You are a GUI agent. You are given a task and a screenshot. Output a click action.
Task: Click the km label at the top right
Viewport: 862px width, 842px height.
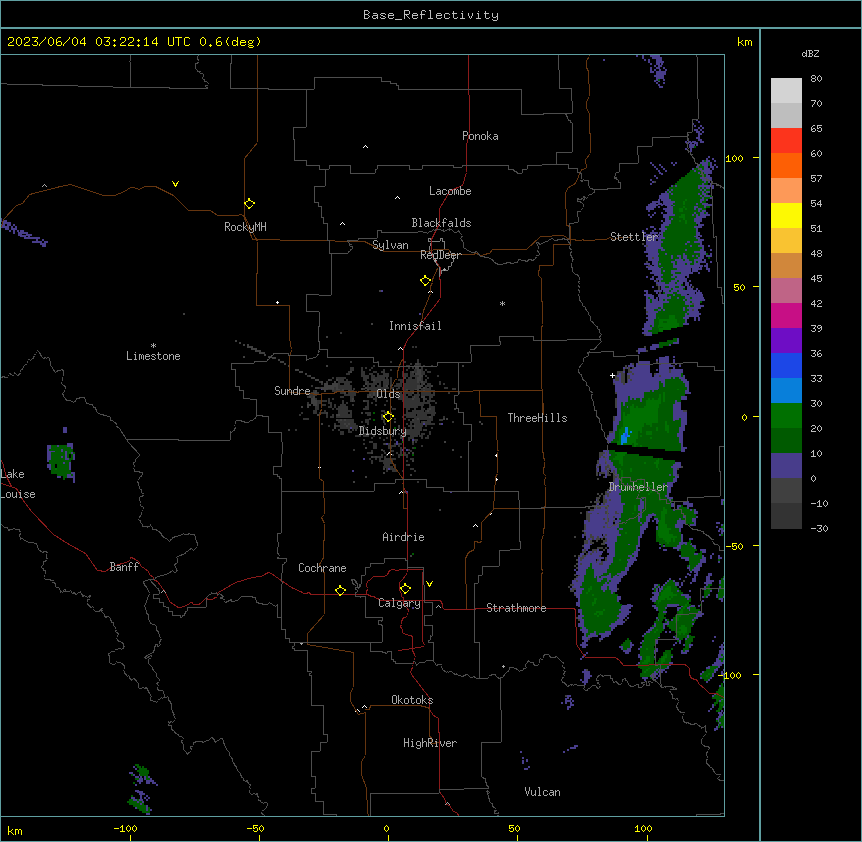[744, 42]
